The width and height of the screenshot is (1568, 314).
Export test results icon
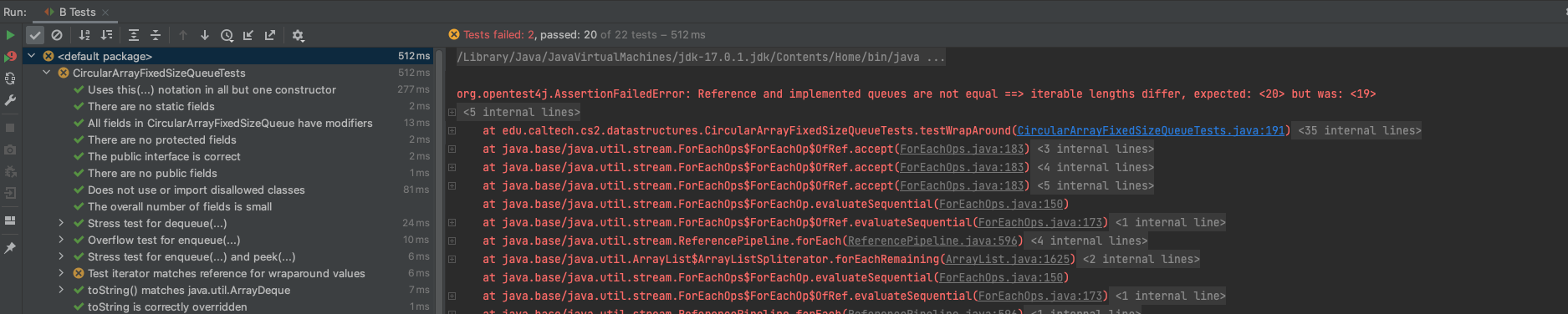270,35
